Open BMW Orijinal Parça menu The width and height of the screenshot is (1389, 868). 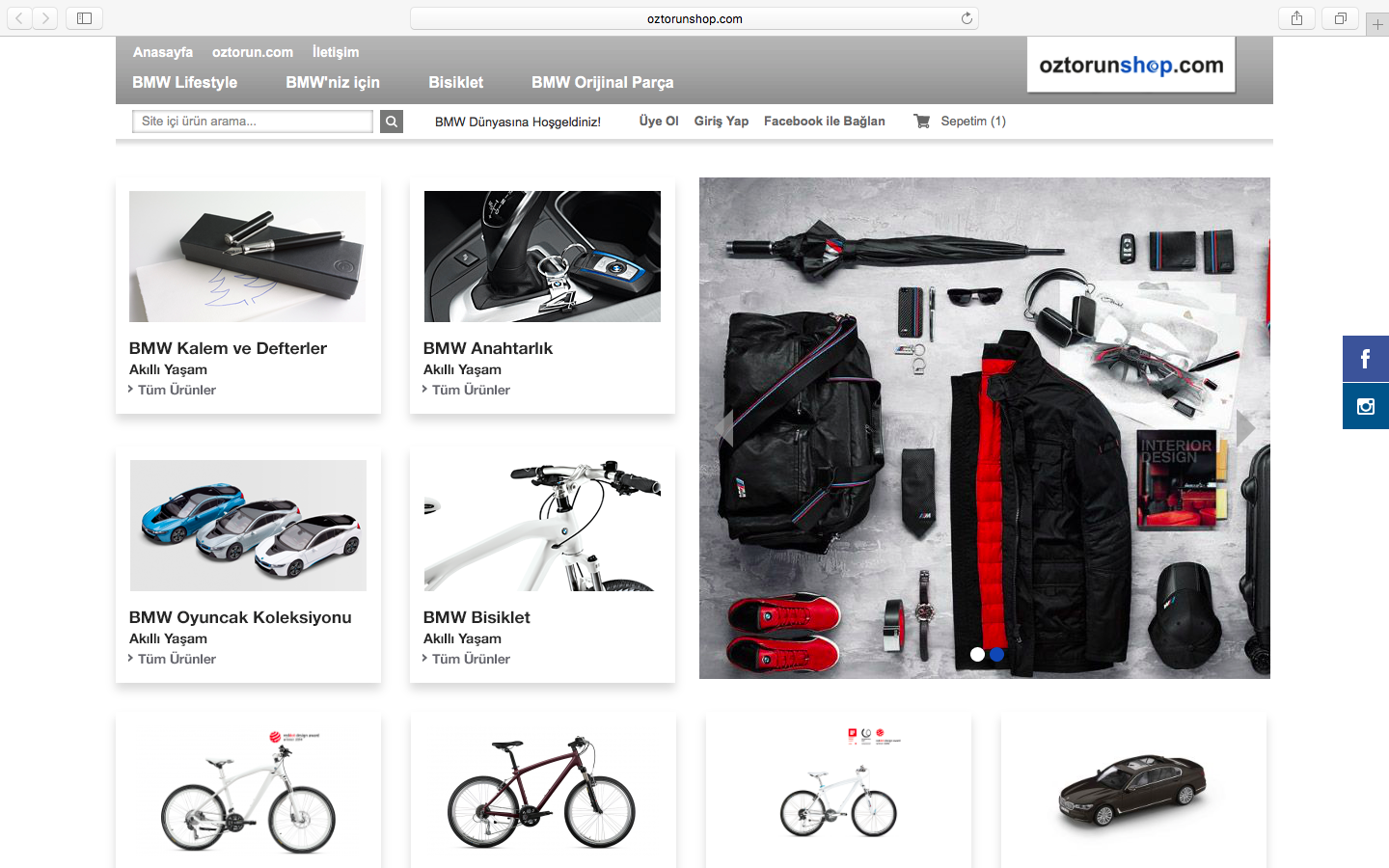(603, 83)
